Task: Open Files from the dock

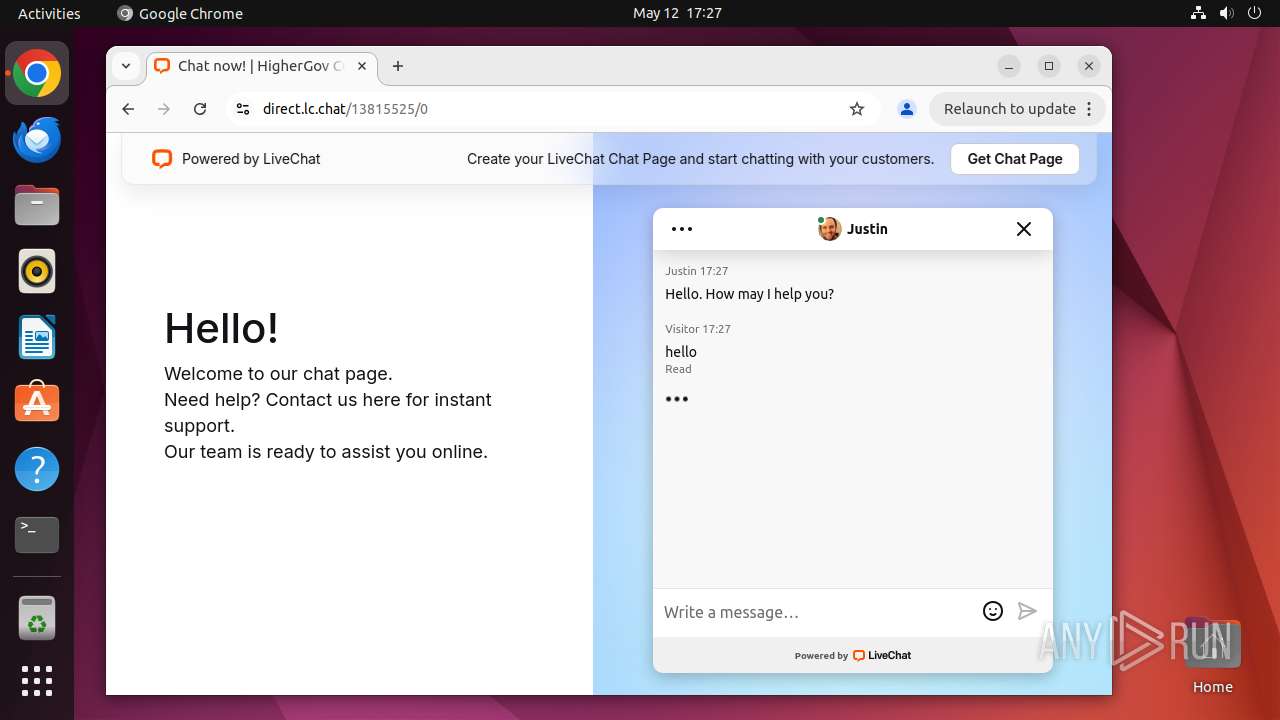Action: (x=37, y=205)
